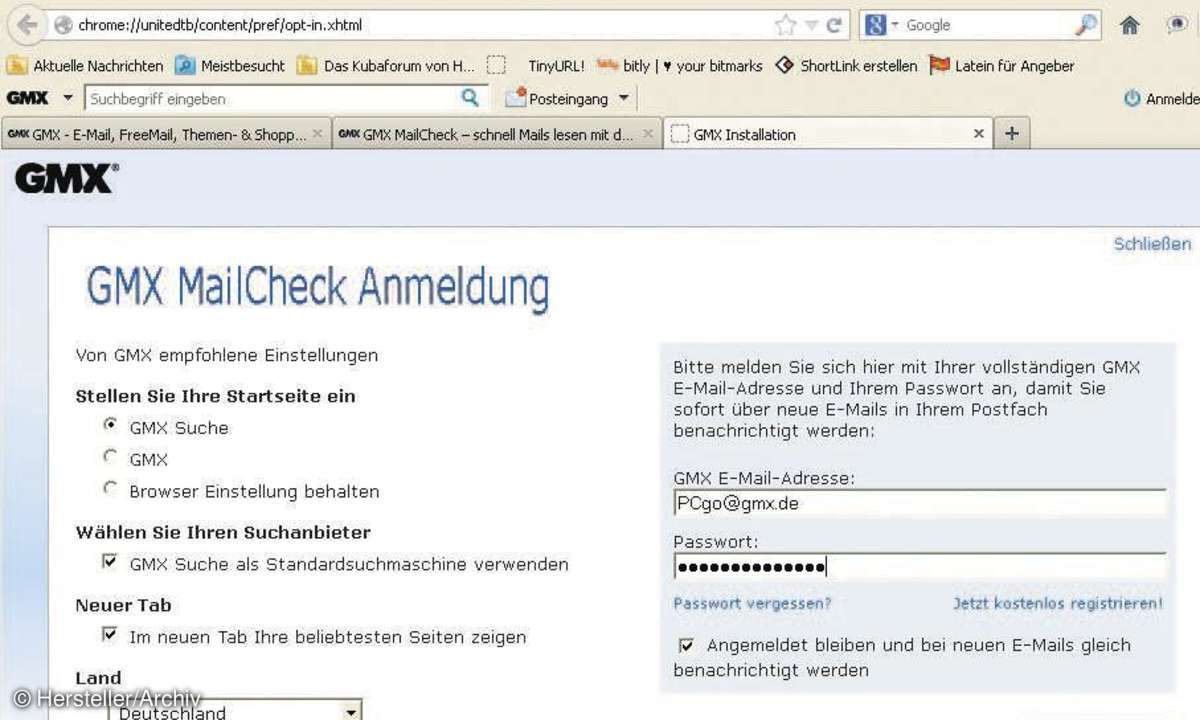This screenshot has width=1200, height=720.
Task: Click 'Von GMX empfohlene Einstellungen' text
Action: tap(227, 355)
